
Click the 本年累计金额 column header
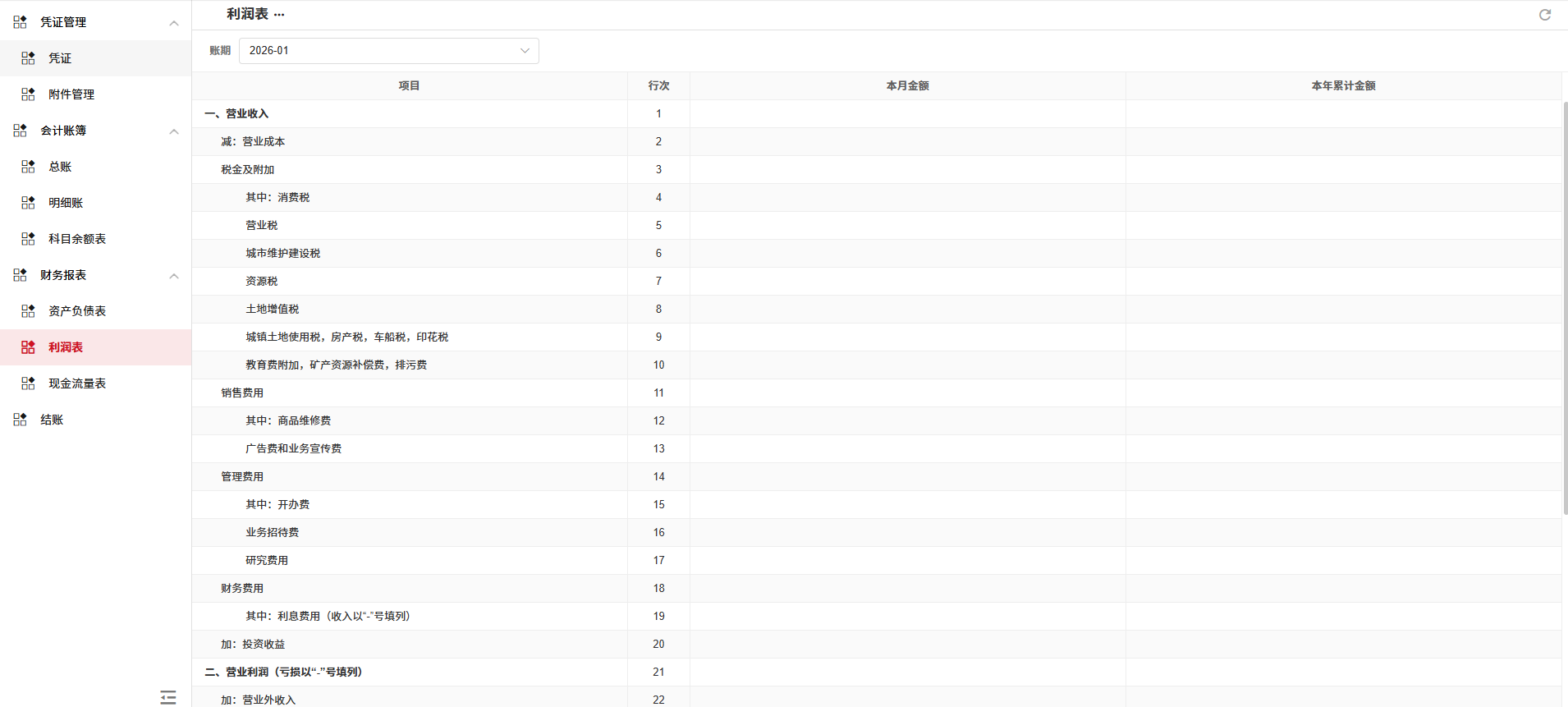click(x=1343, y=86)
